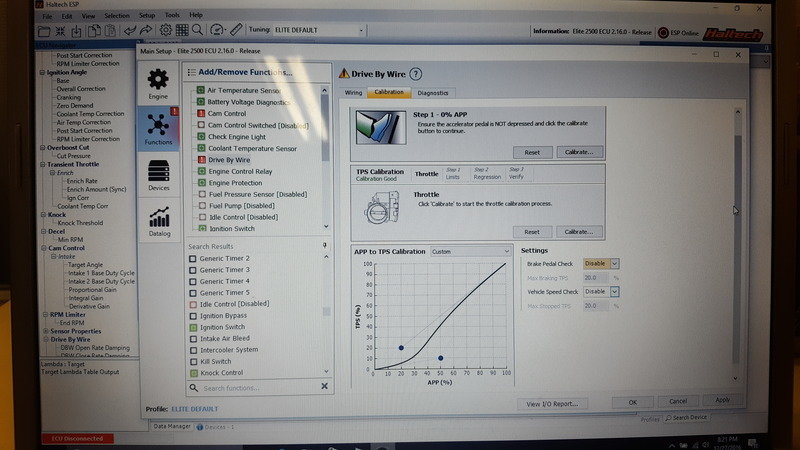Click the ESP Online status indicator icon
The image size is (800, 450).
[663, 33]
